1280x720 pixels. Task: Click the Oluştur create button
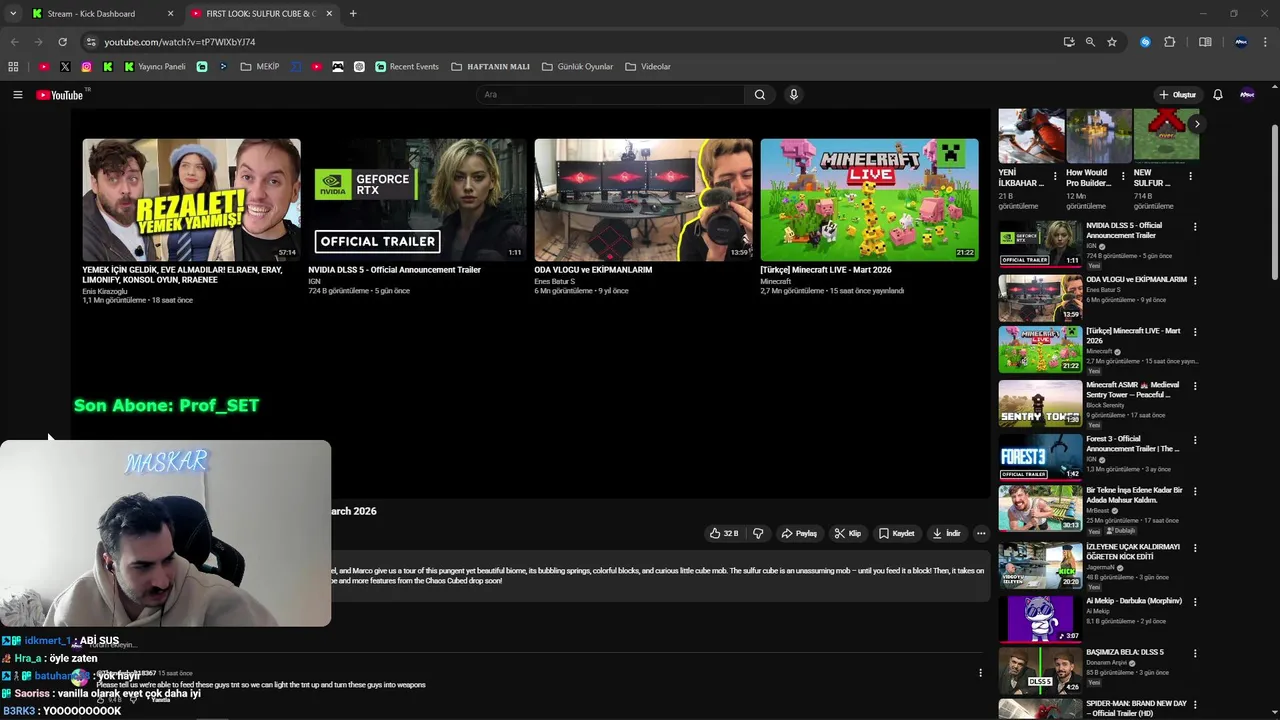(1177, 95)
